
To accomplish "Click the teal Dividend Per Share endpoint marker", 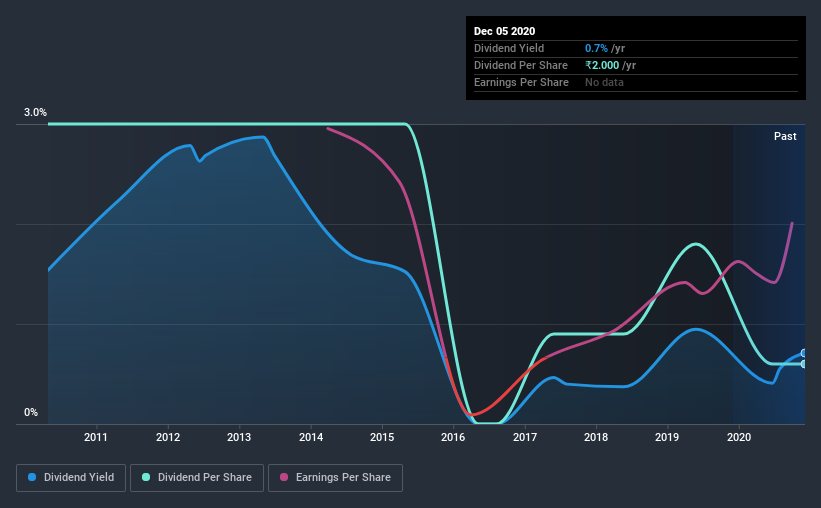I will [x=804, y=363].
